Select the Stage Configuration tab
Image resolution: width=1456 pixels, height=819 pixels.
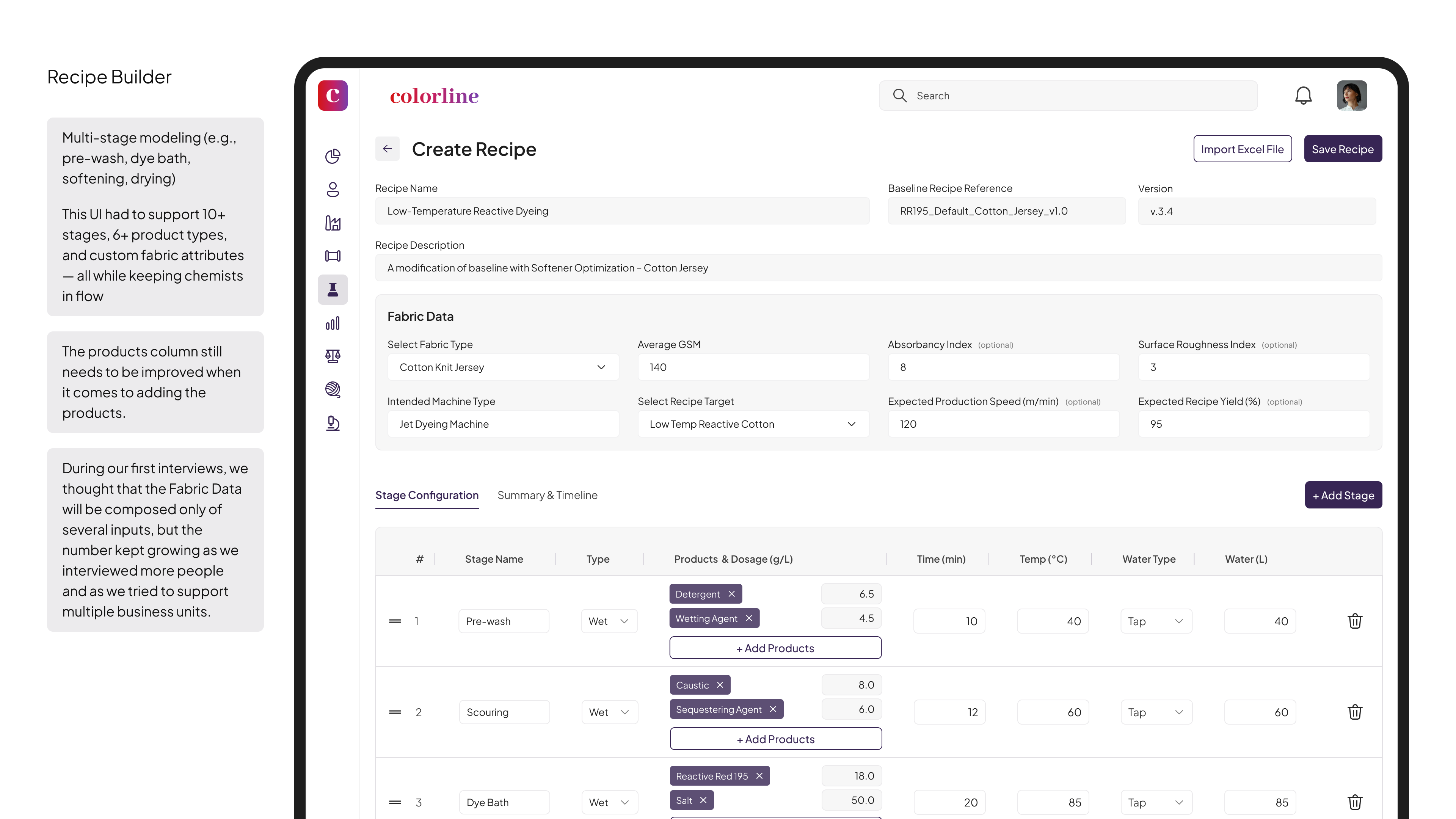[427, 495]
